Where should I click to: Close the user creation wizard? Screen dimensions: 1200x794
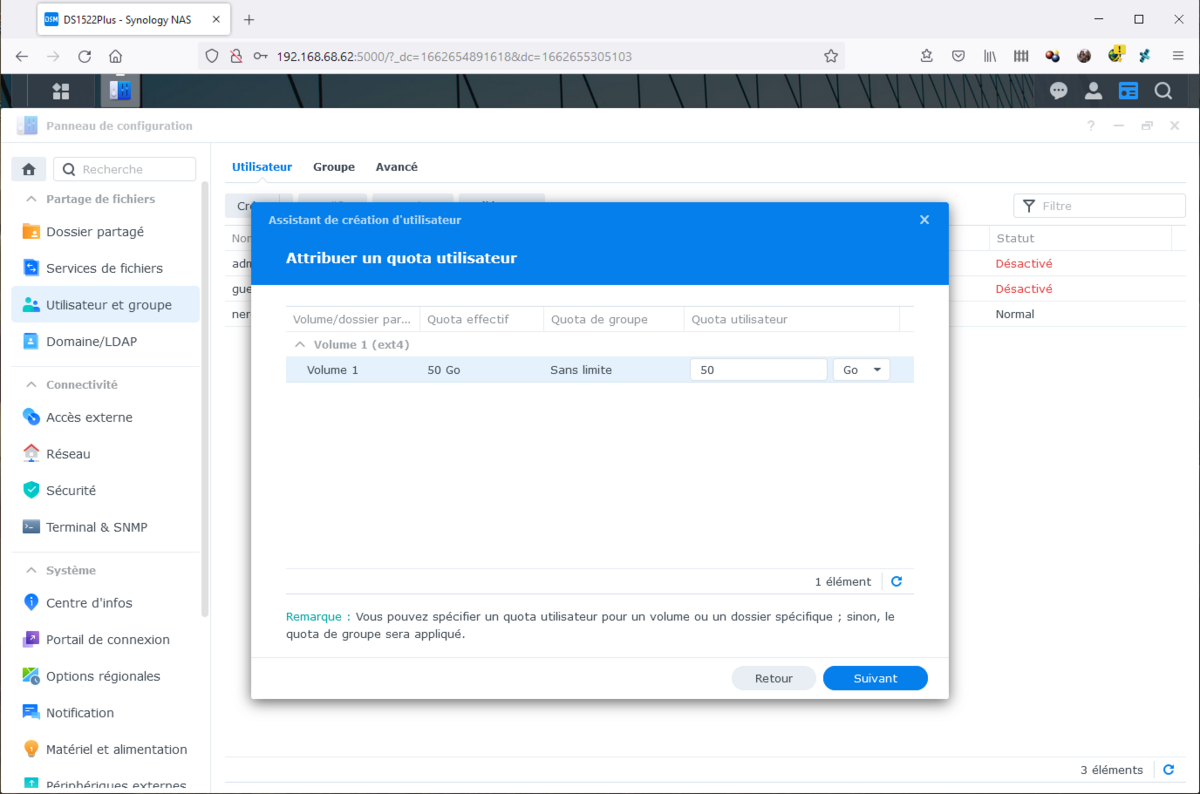coord(924,220)
